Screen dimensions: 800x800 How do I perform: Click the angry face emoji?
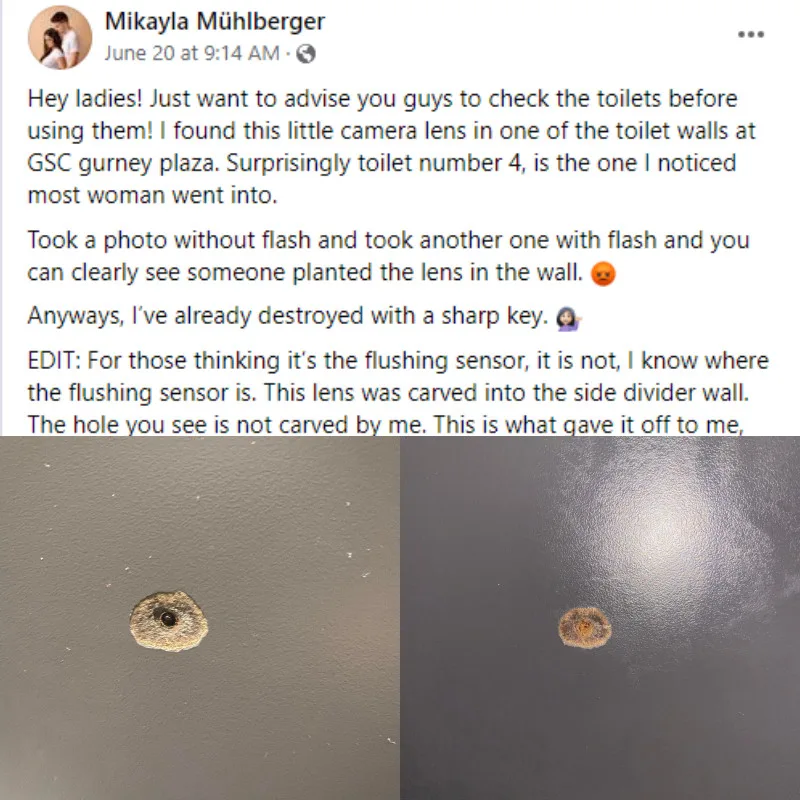point(603,274)
